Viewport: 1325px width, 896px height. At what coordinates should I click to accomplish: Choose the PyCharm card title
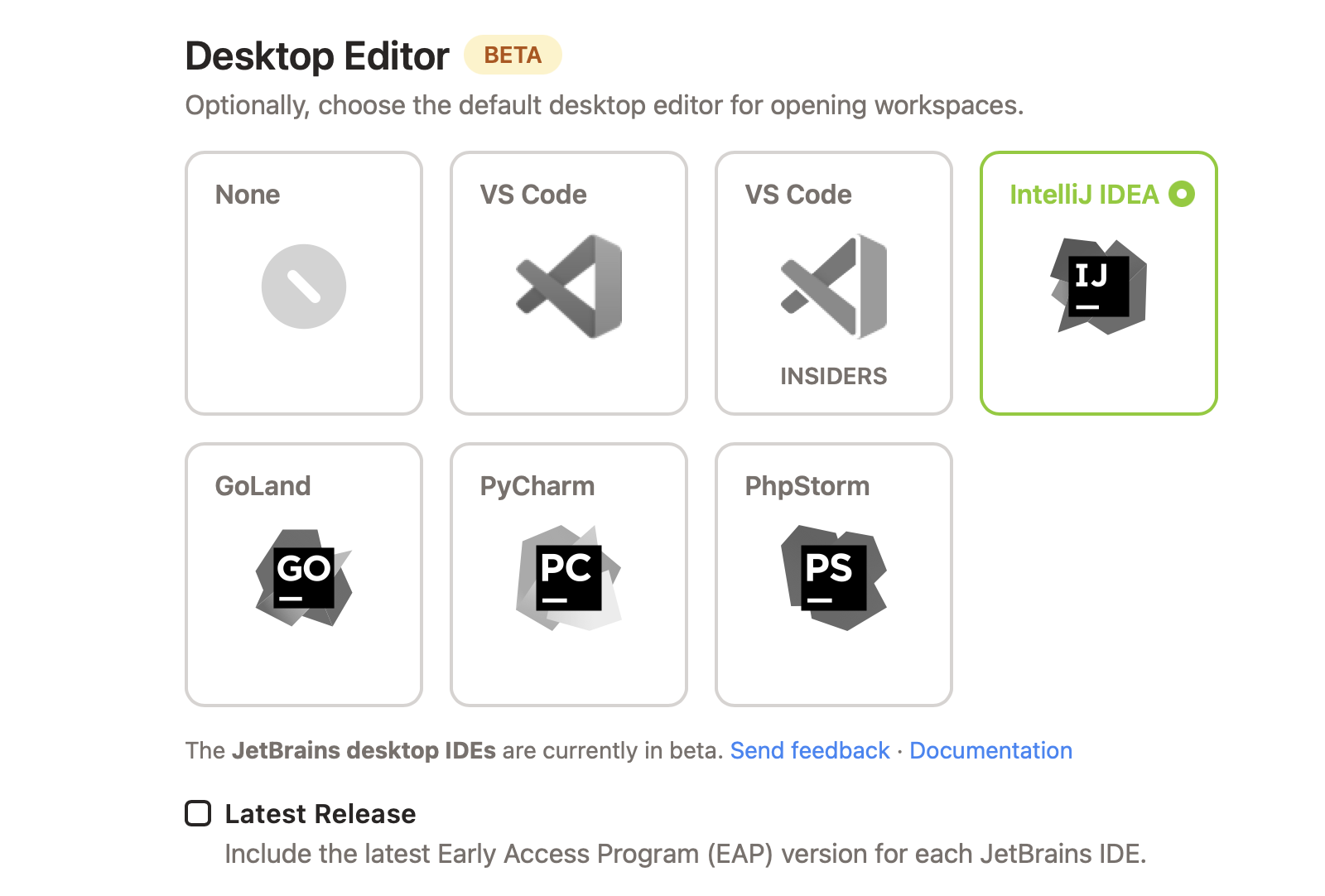[537, 486]
